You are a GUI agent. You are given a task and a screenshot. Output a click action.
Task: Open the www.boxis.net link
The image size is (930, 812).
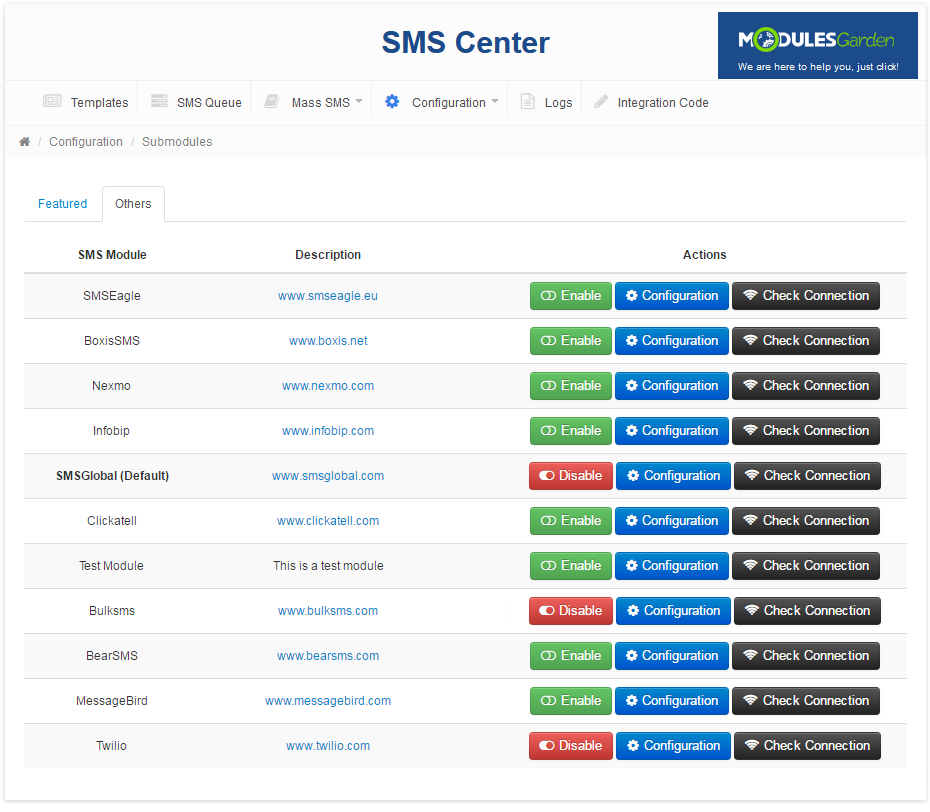pos(328,341)
